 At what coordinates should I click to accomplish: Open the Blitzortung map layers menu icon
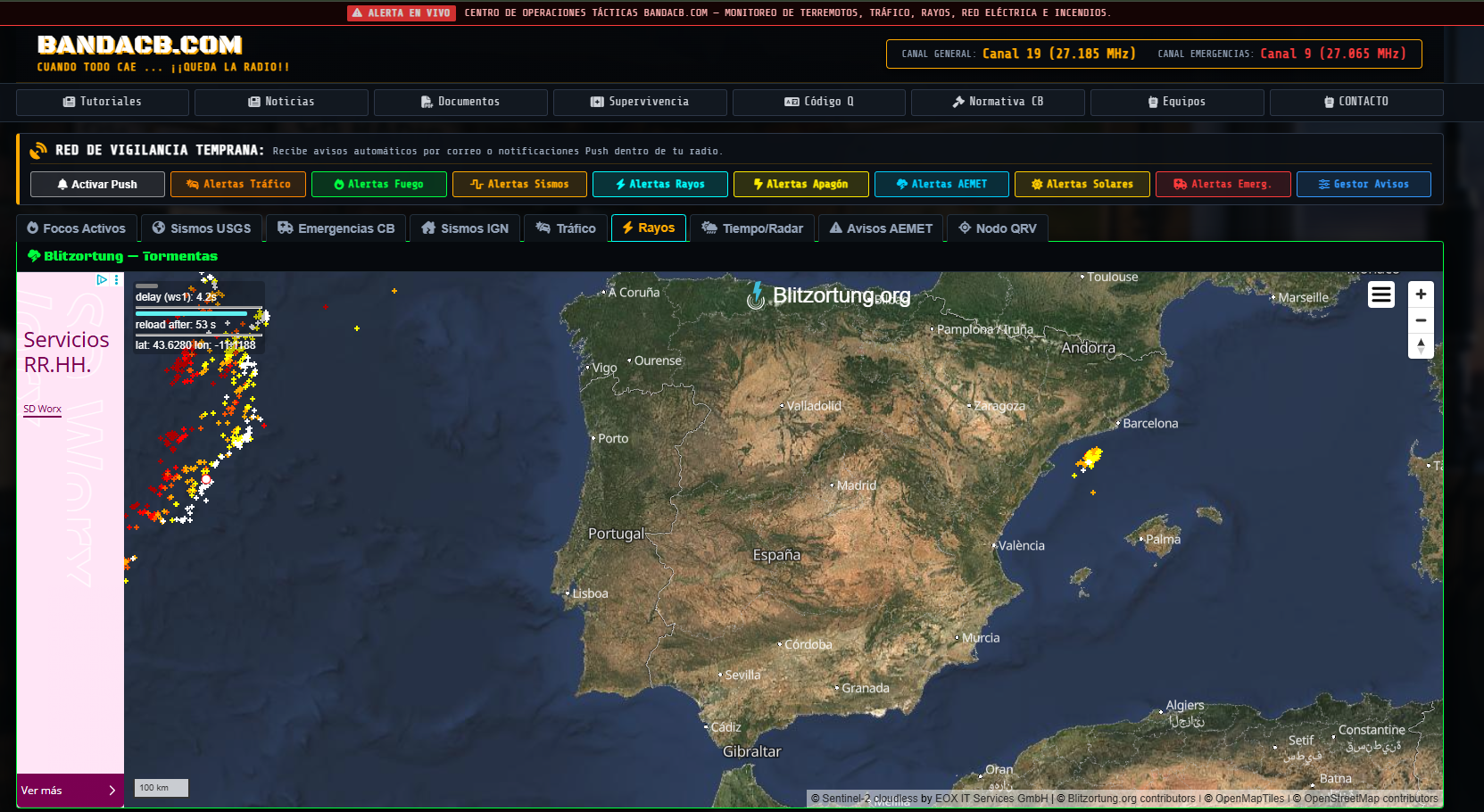1381,294
